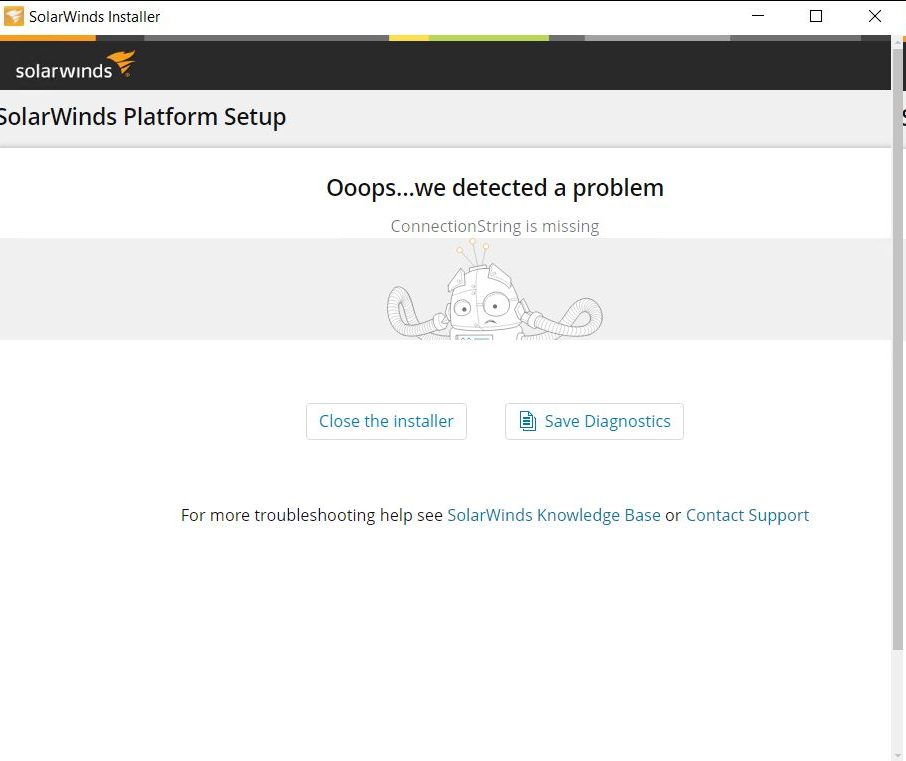Click the 'Ooops...we detected a problem' heading

pos(495,188)
